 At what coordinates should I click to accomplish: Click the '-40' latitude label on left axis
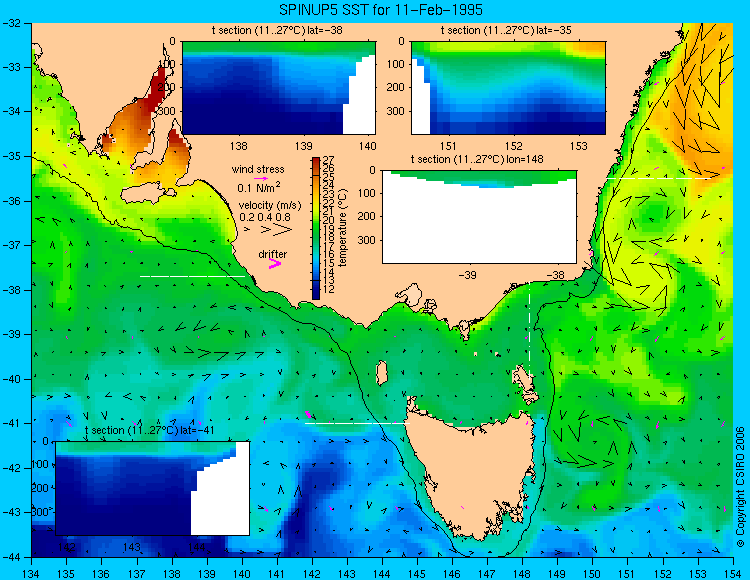point(12,379)
